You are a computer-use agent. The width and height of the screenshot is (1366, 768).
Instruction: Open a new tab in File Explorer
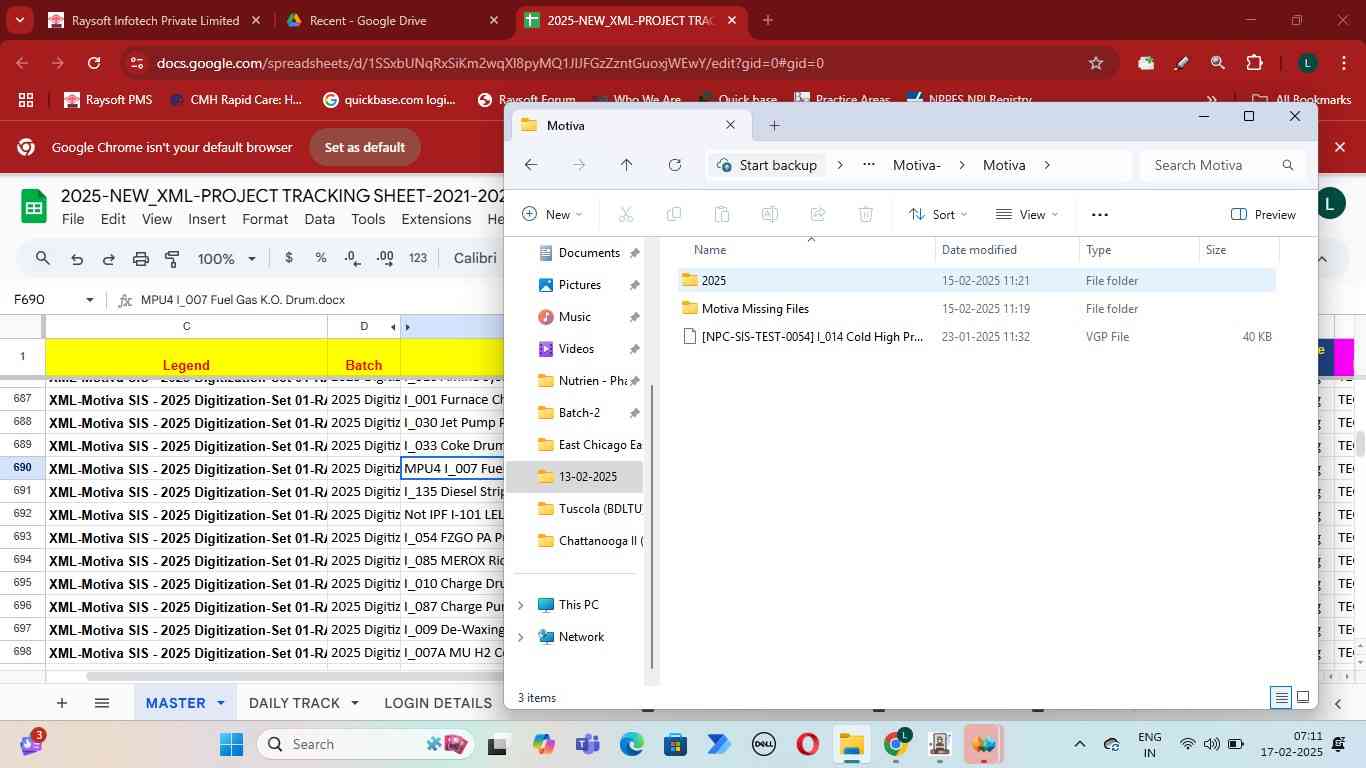click(774, 125)
